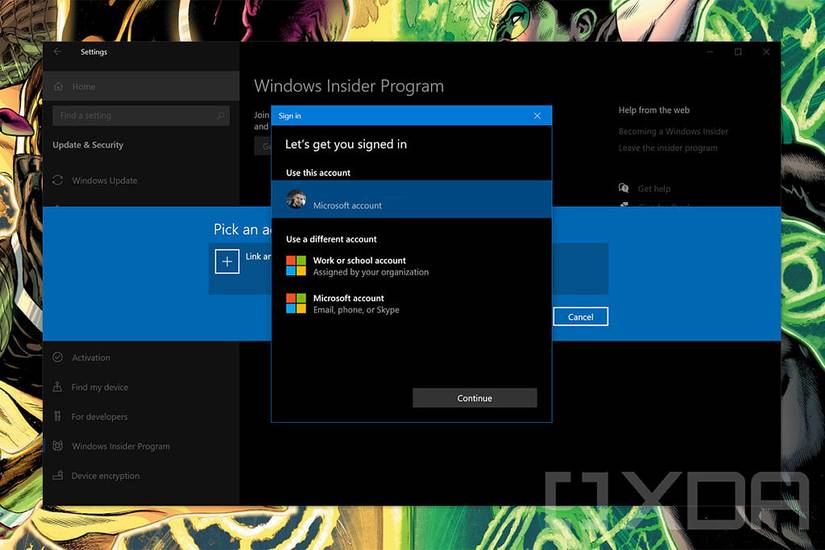Click the Continue button

(475, 398)
